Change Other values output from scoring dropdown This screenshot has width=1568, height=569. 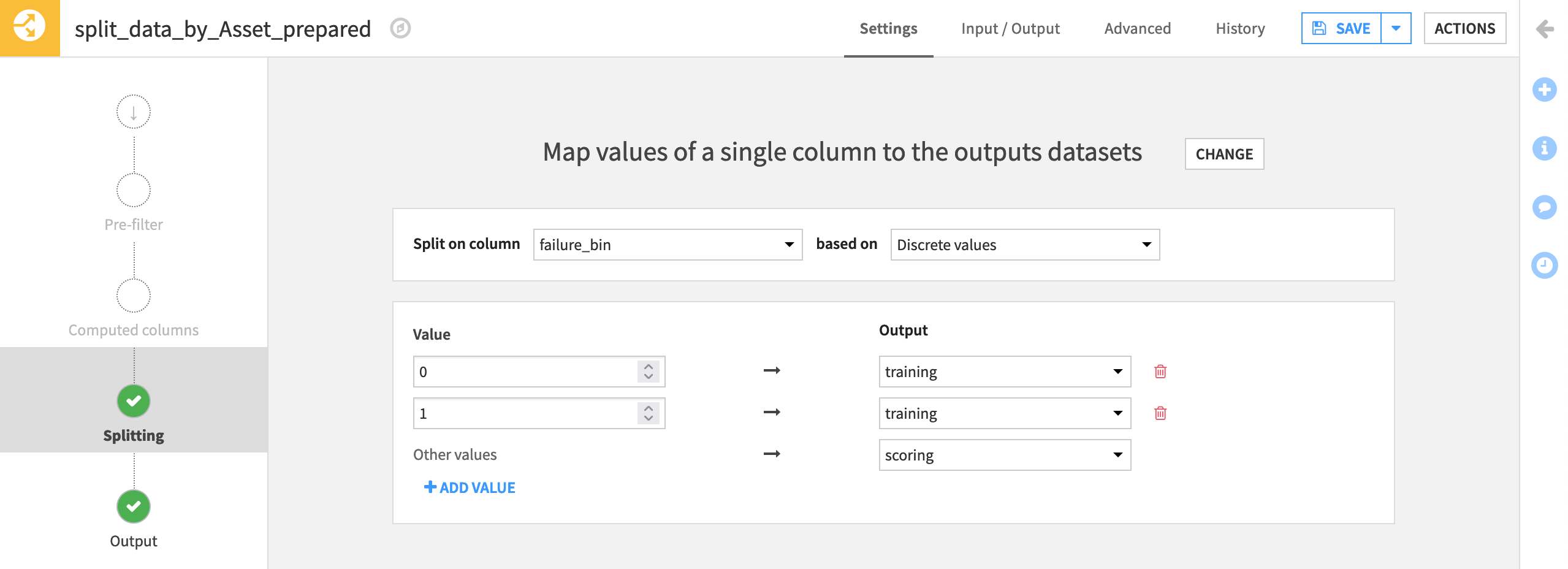(1004, 455)
